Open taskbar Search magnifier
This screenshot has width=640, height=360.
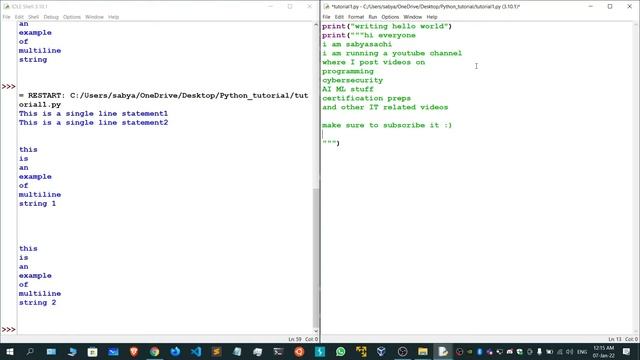[30, 351]
